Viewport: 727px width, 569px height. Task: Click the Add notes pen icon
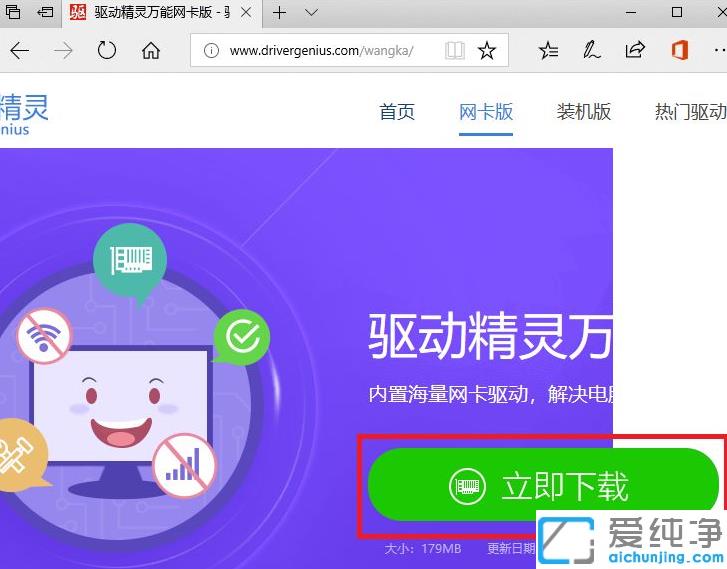[x=592, y=50]
